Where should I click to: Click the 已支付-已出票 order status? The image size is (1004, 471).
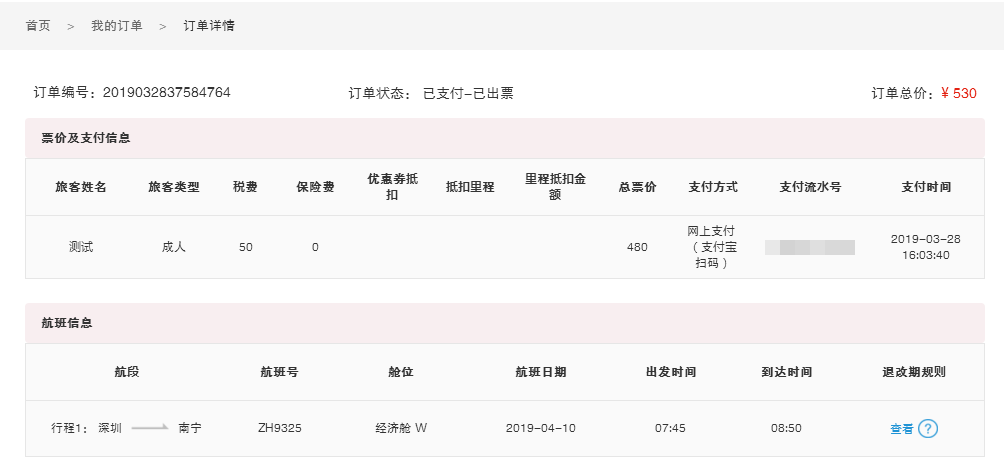tap(468, 93)
